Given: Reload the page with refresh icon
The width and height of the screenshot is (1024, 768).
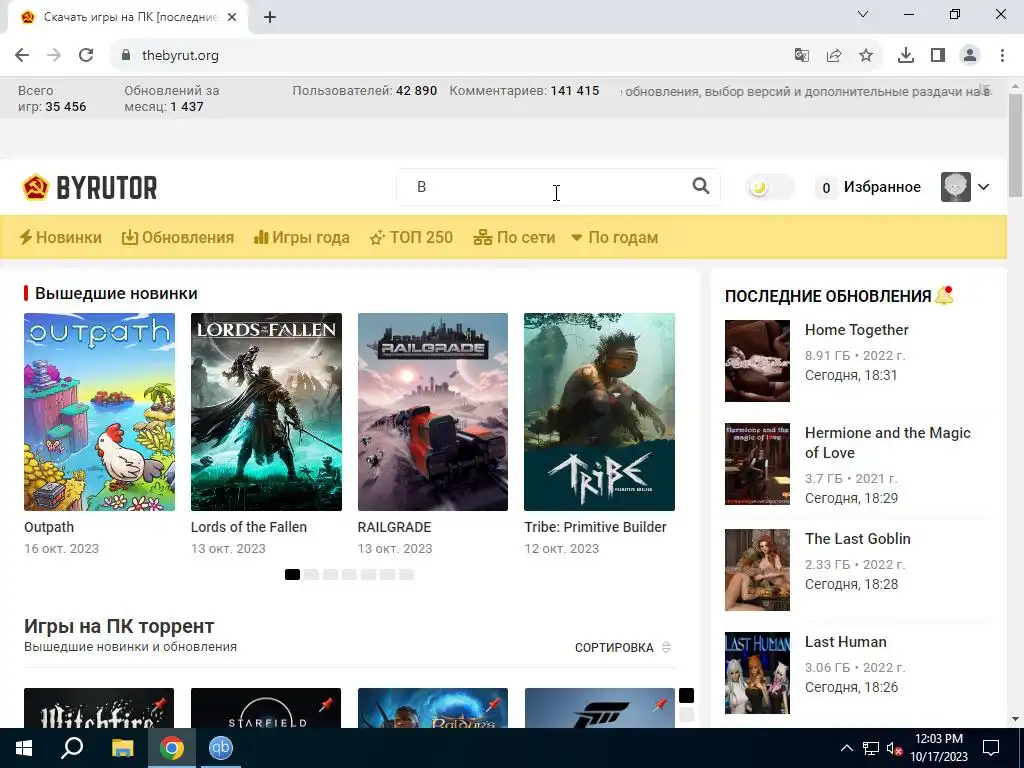Looking at the screenshot, I should [x=86, y=55].
